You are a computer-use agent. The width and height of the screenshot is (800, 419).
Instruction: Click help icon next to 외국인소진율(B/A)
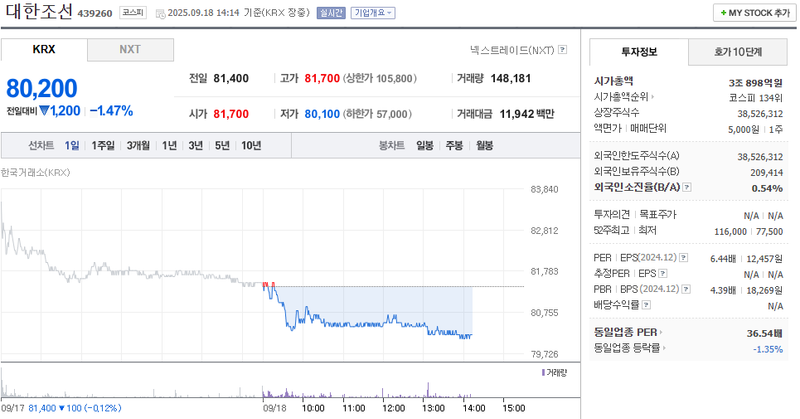pyautogui.click(x=687, y=187)
